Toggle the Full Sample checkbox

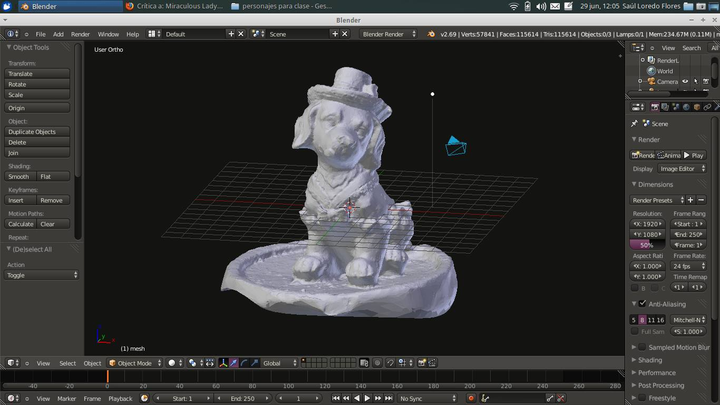(634, 331)
